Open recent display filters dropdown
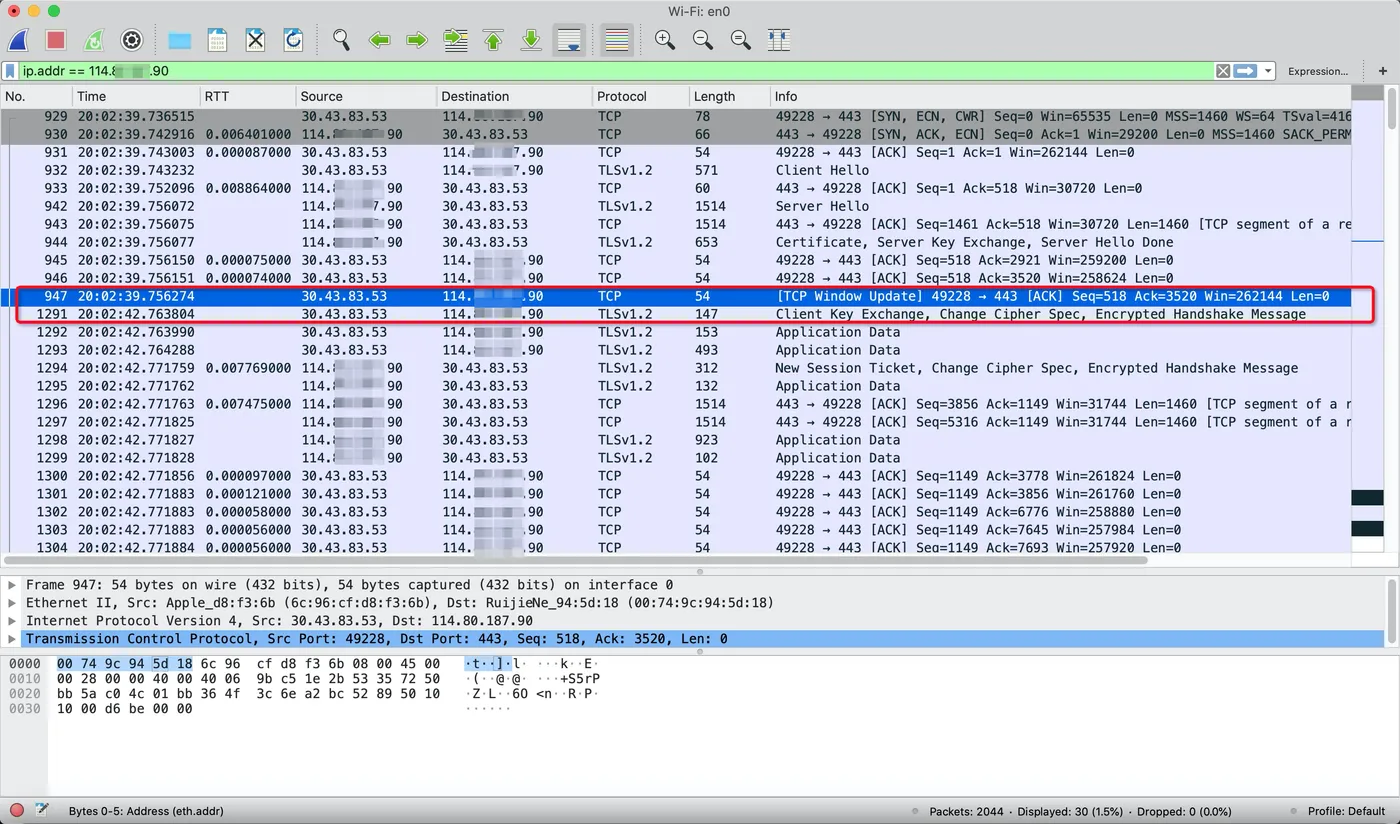The width and height of the screenshot is (1400, 824). point(1268,71)
